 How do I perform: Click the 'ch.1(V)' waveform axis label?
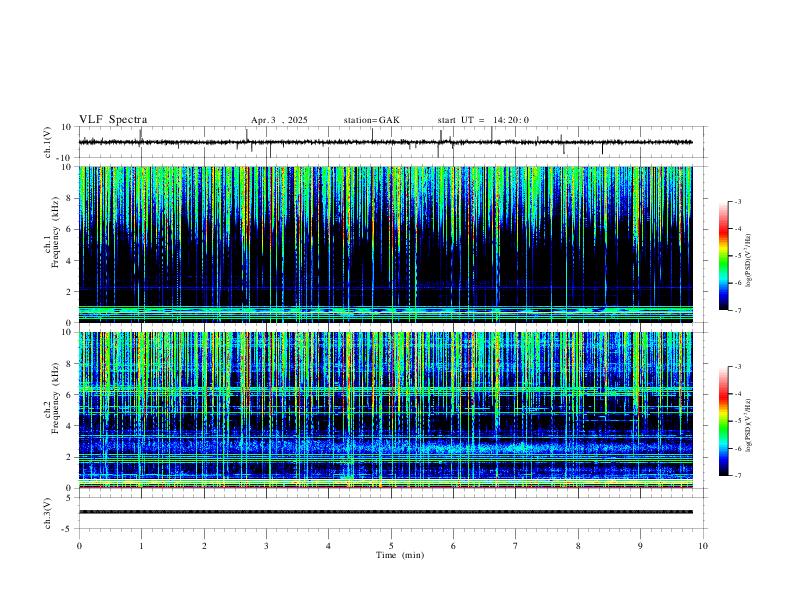click(48, 142)
